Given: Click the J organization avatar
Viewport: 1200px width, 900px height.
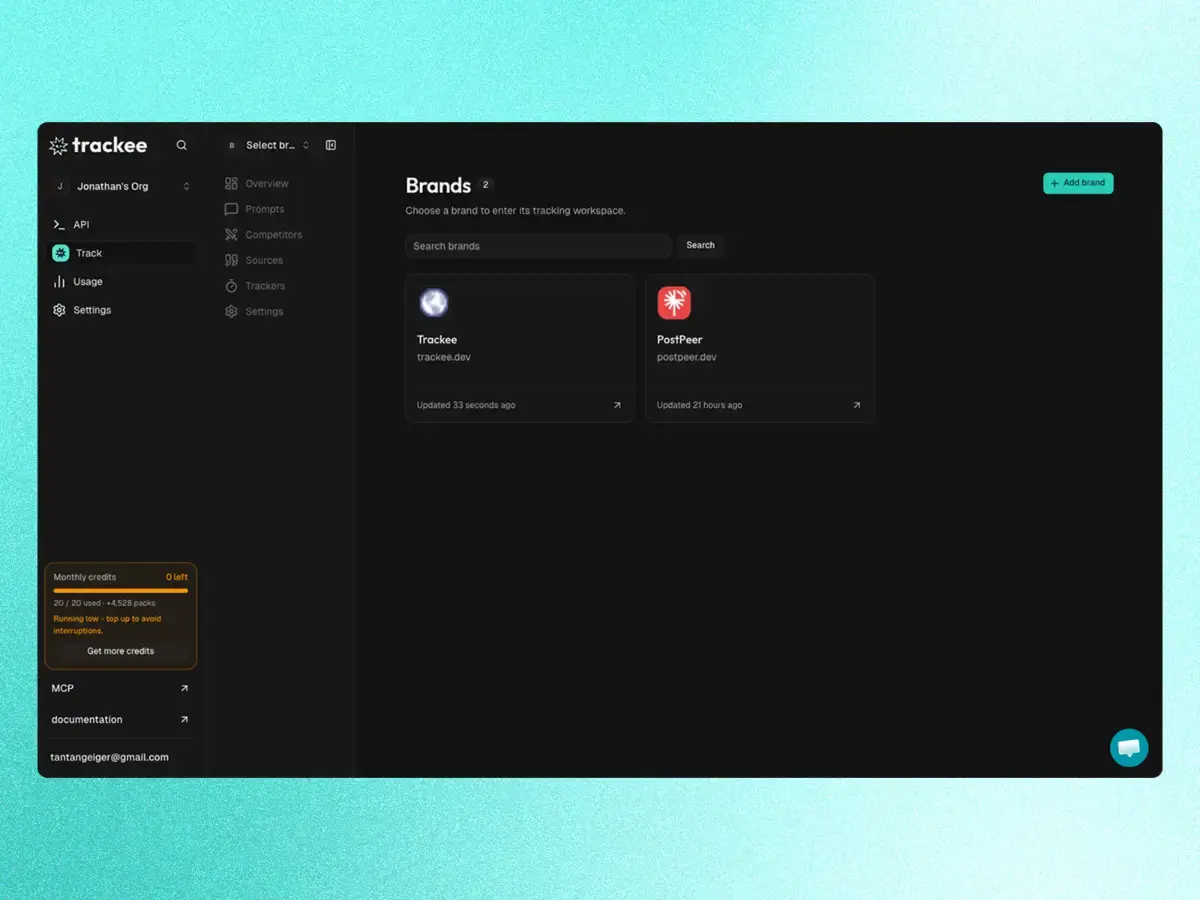Looking at the screenshot, I should tap(60, 186).
